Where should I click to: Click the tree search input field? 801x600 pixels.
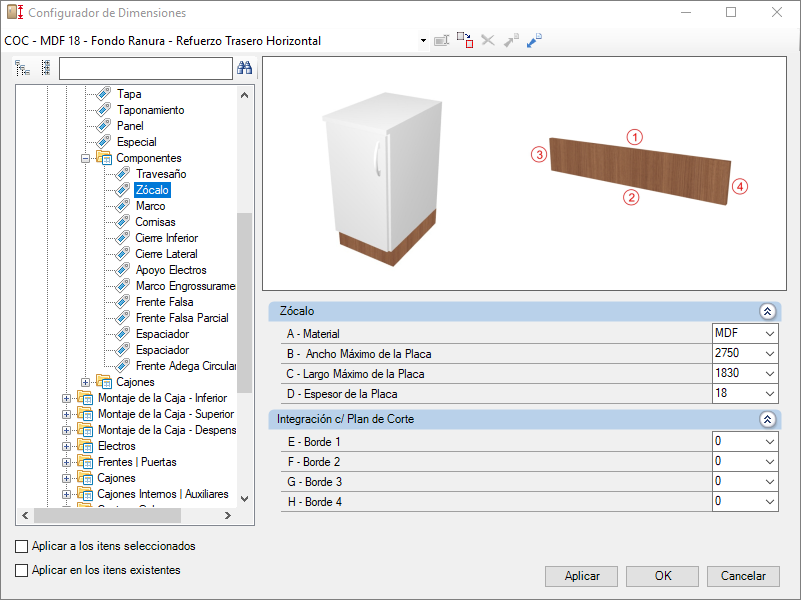146,68
